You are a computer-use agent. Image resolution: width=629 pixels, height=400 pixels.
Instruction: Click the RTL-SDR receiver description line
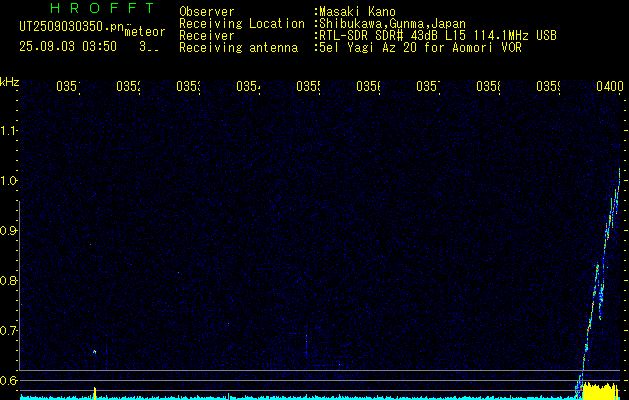(x=436, y=36)
